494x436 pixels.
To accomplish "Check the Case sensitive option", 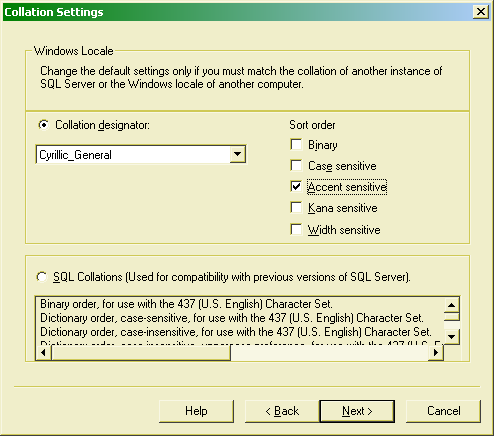I will [296, 166].
